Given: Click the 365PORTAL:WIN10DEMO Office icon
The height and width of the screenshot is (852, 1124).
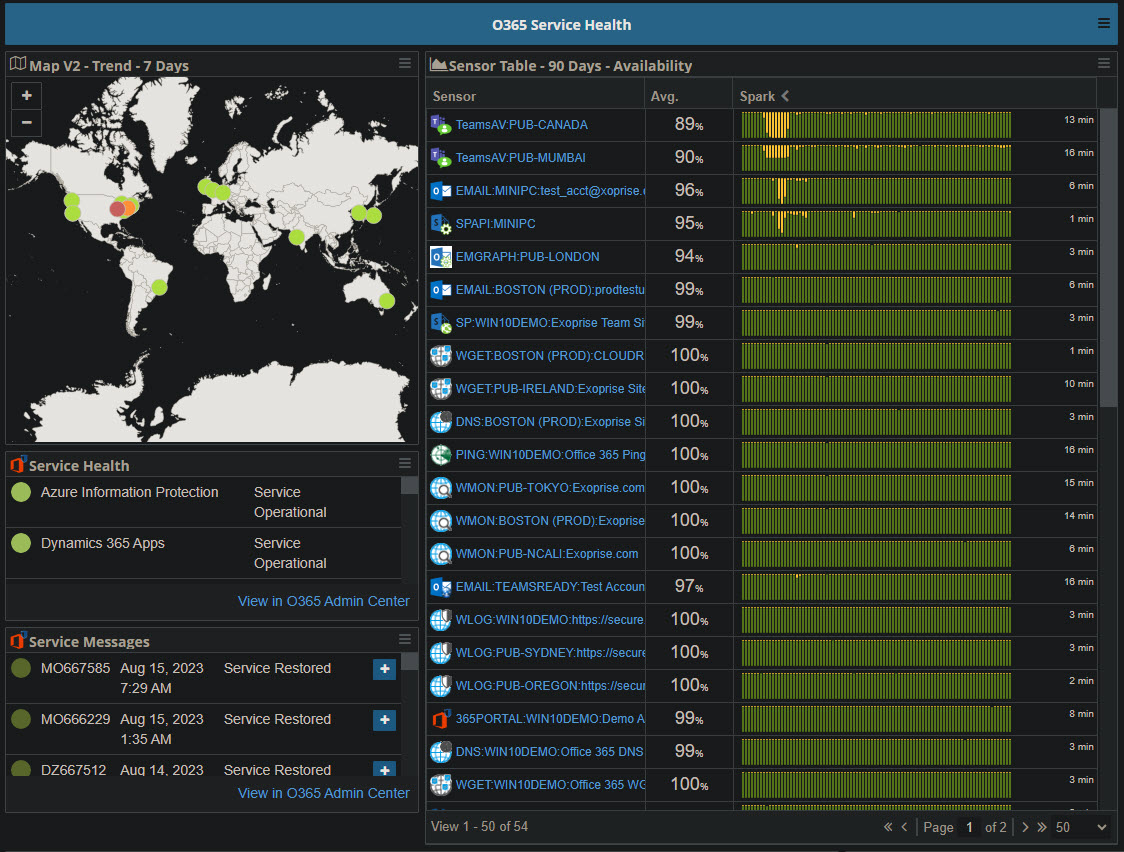Looking at the screenshot, I should pyautogui.click(x=440, y=718).
